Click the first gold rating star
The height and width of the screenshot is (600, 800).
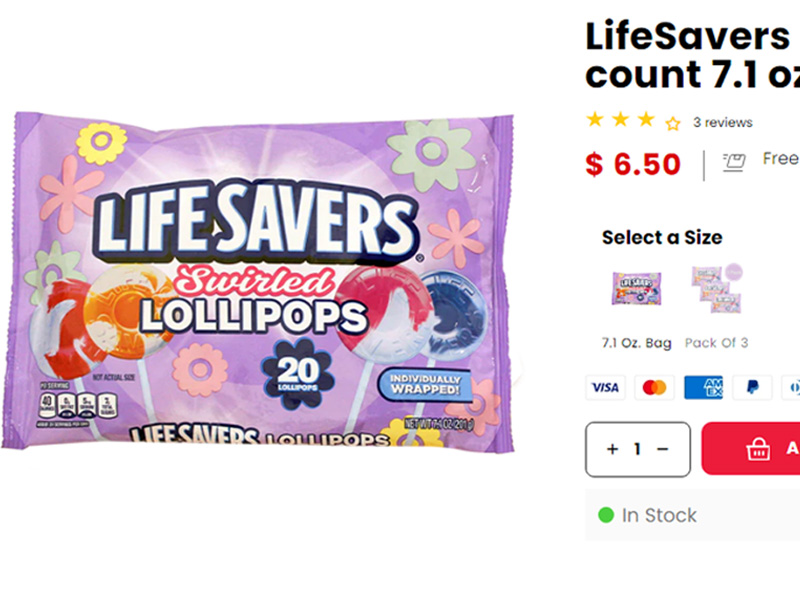(595, 120)
